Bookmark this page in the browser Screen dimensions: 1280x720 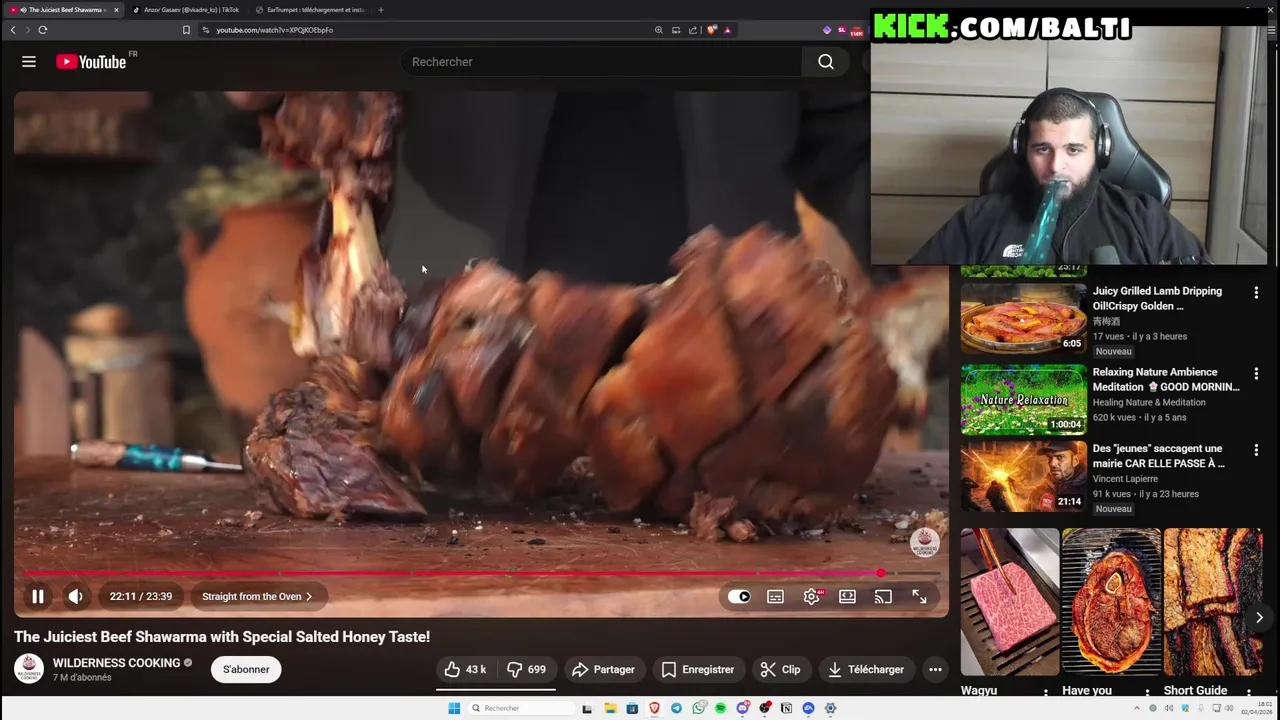[186, 30]
